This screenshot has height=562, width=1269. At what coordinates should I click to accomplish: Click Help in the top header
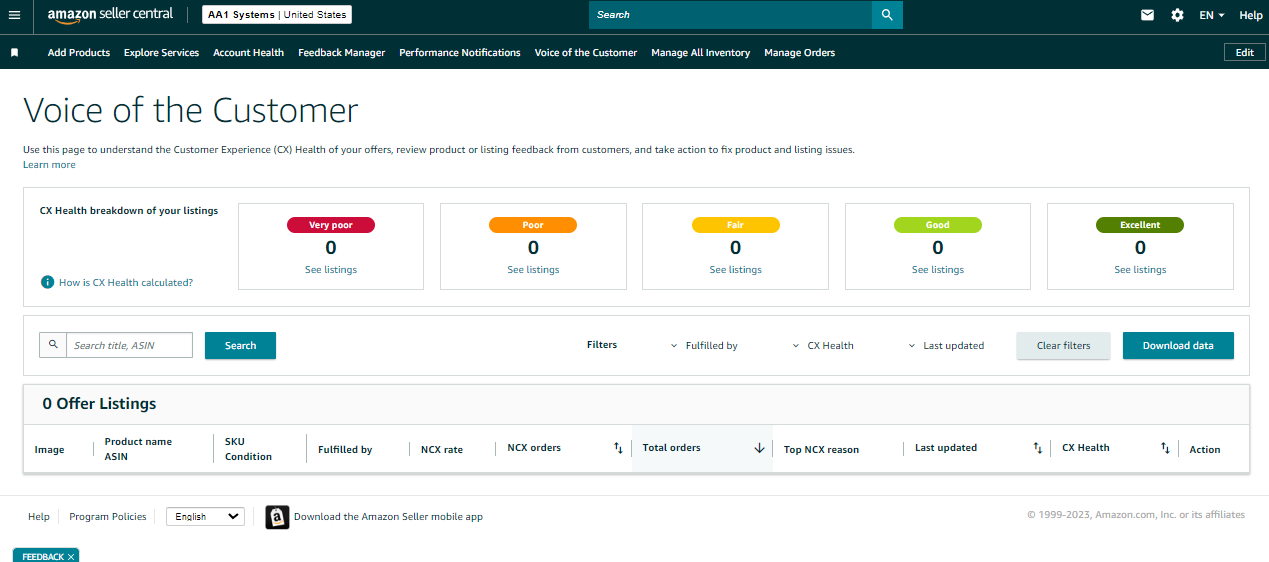[x=1251, y=15]
